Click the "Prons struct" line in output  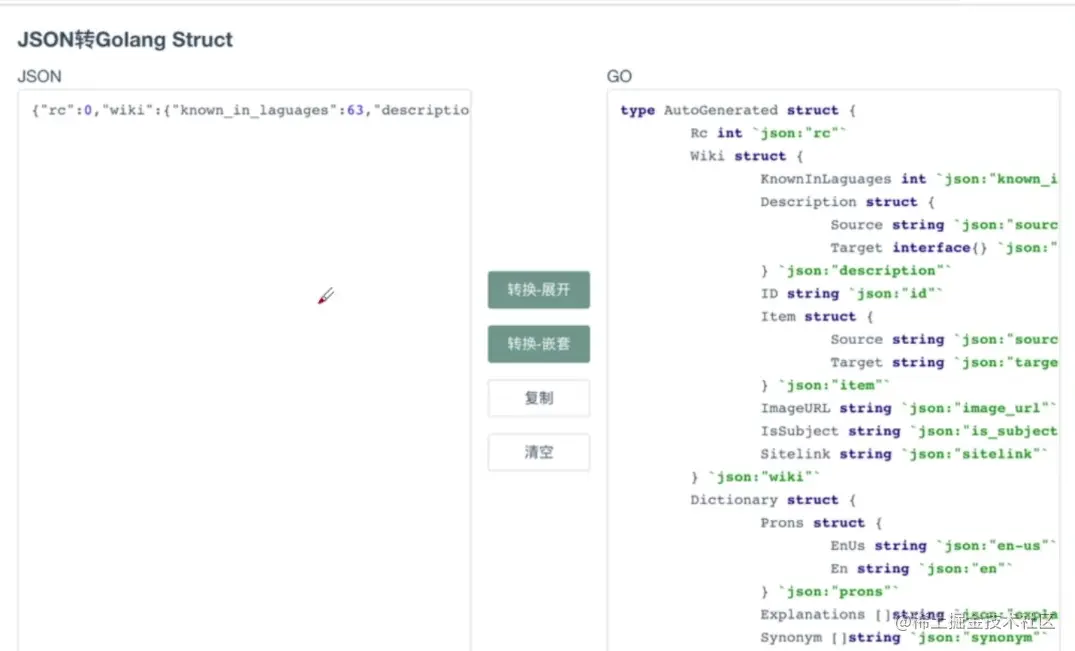click(x=820, y=523)
